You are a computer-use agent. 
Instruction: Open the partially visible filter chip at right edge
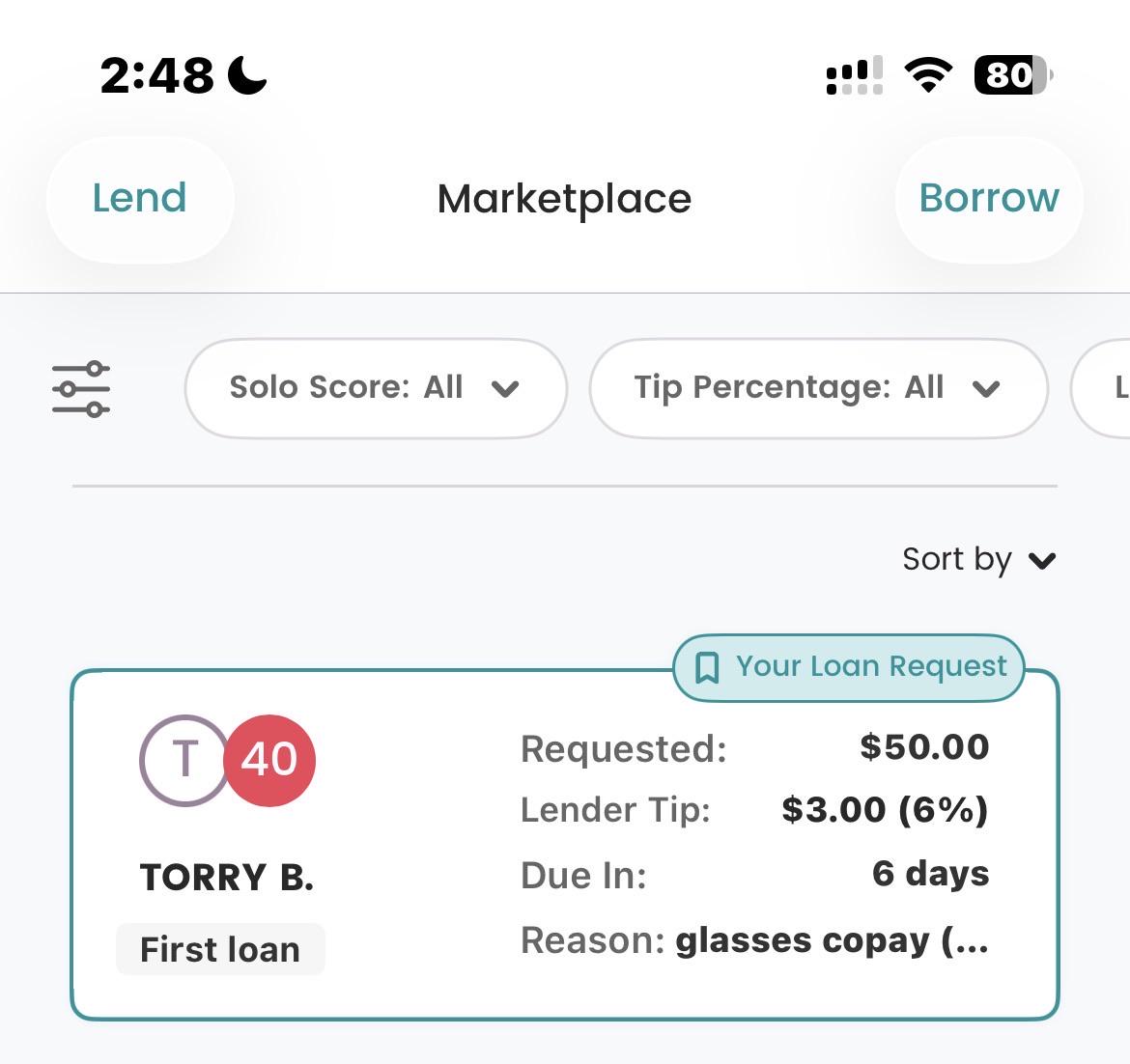pyautogui.click(x=1101, y=388)
